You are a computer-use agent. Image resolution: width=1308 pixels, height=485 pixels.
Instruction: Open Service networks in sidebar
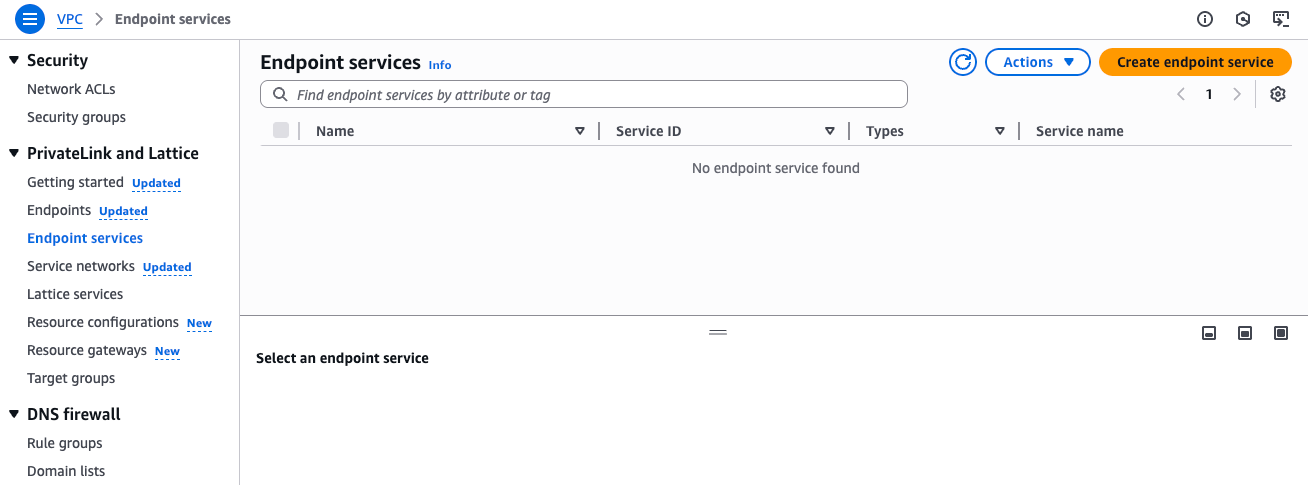coord(80,267)
